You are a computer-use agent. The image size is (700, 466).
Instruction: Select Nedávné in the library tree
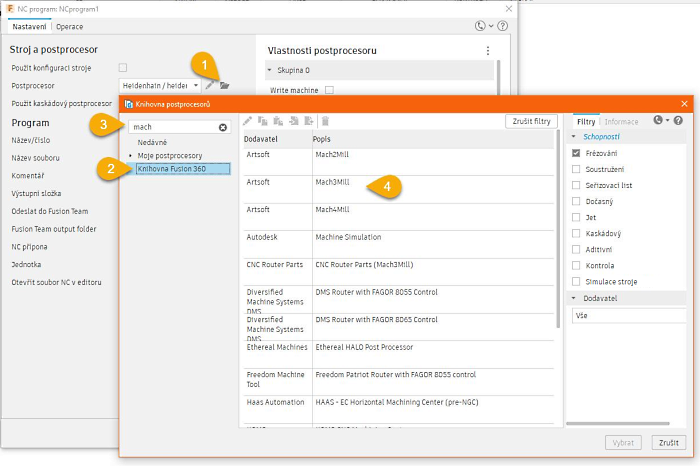click(x=152, y=142)
